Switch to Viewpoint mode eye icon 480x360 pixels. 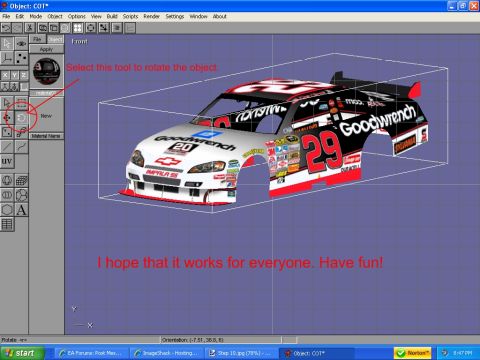tap(21, 44)
